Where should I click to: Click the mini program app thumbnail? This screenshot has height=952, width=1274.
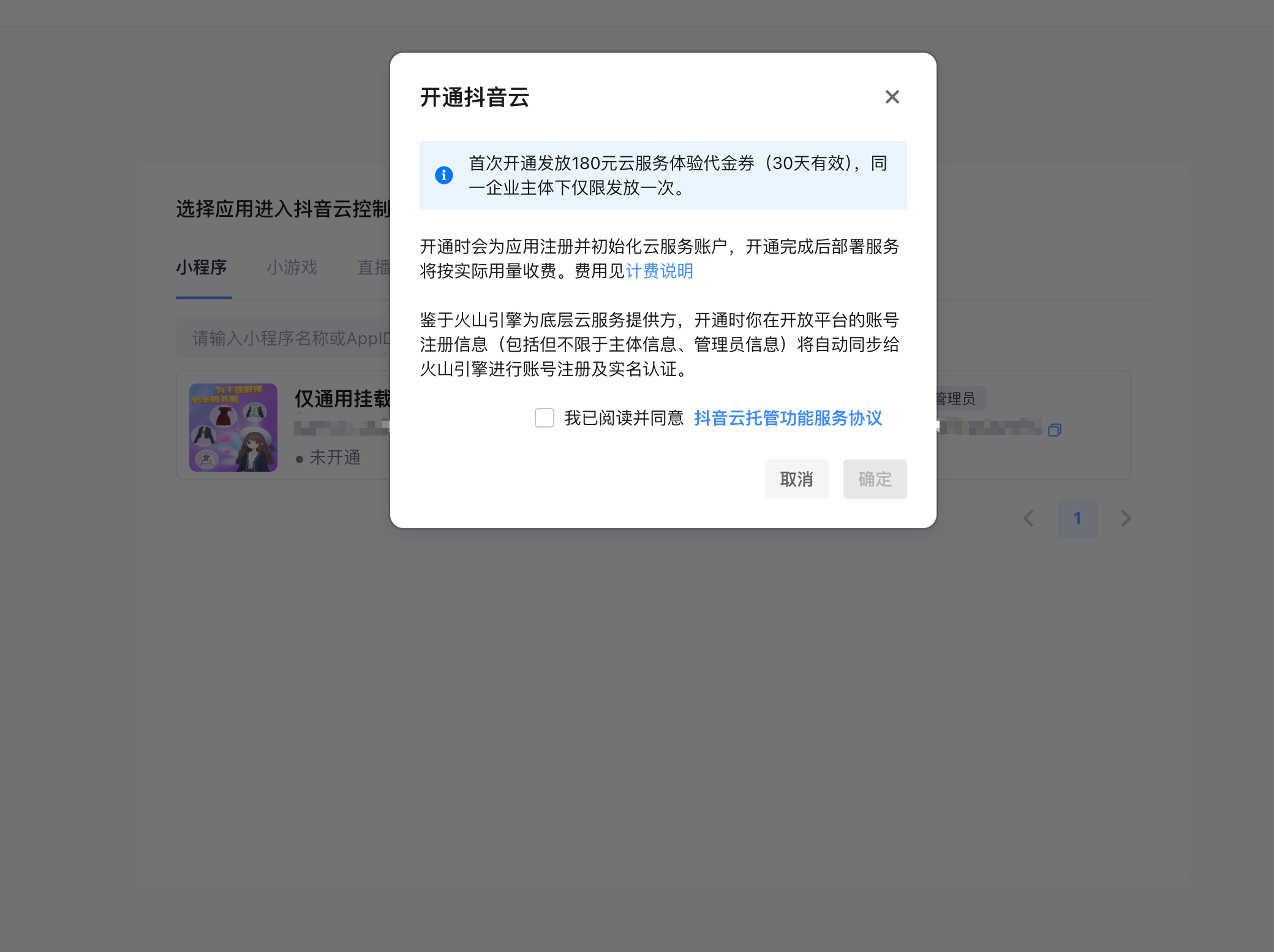(x=233, y=427)
